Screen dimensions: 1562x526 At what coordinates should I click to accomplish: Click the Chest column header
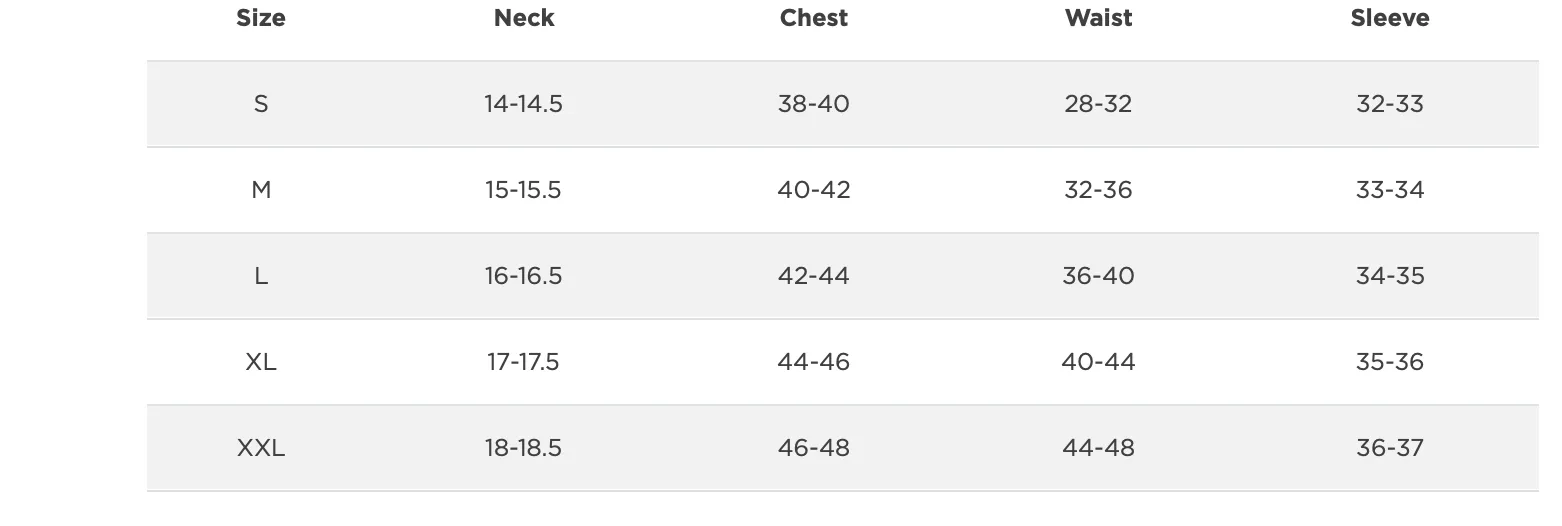(814, 18)
